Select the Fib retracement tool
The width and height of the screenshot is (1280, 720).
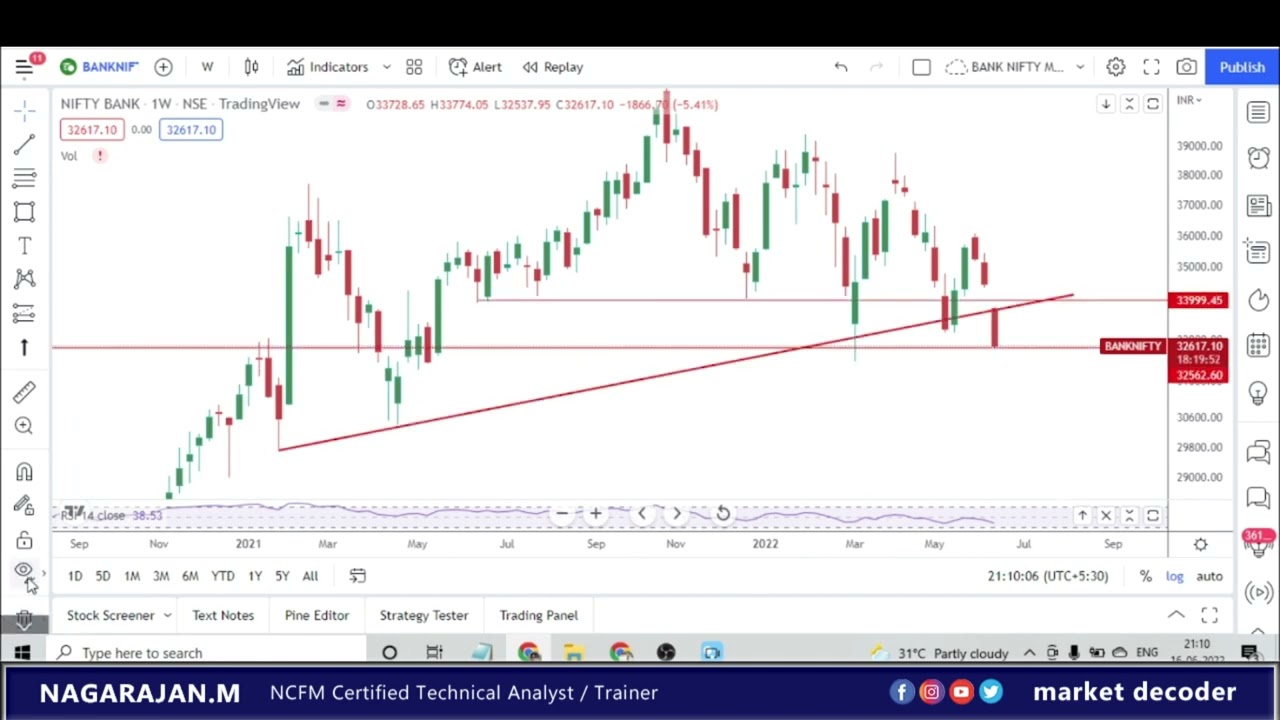pos(25,178)
